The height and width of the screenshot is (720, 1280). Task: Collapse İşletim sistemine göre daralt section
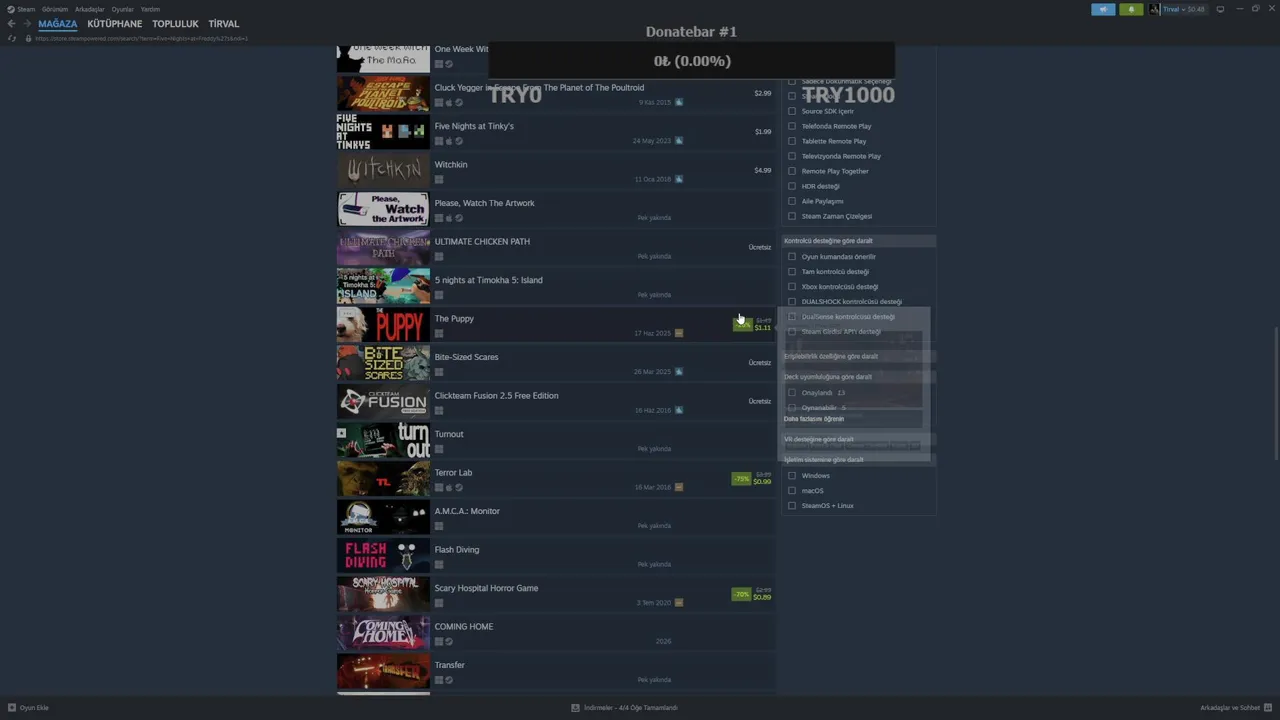click(x=858, y=460)
